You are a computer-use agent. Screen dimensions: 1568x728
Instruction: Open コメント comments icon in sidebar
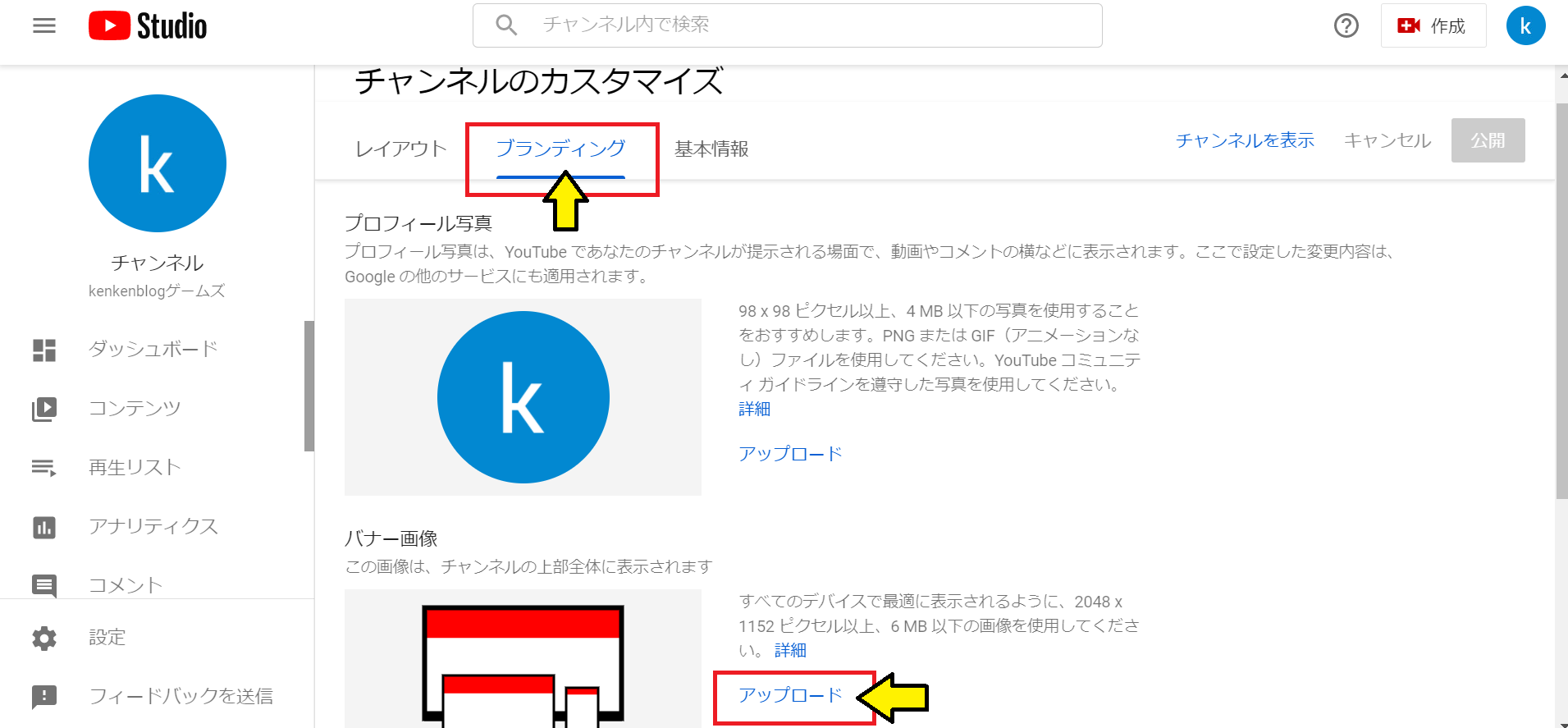(x=44, y=585)
